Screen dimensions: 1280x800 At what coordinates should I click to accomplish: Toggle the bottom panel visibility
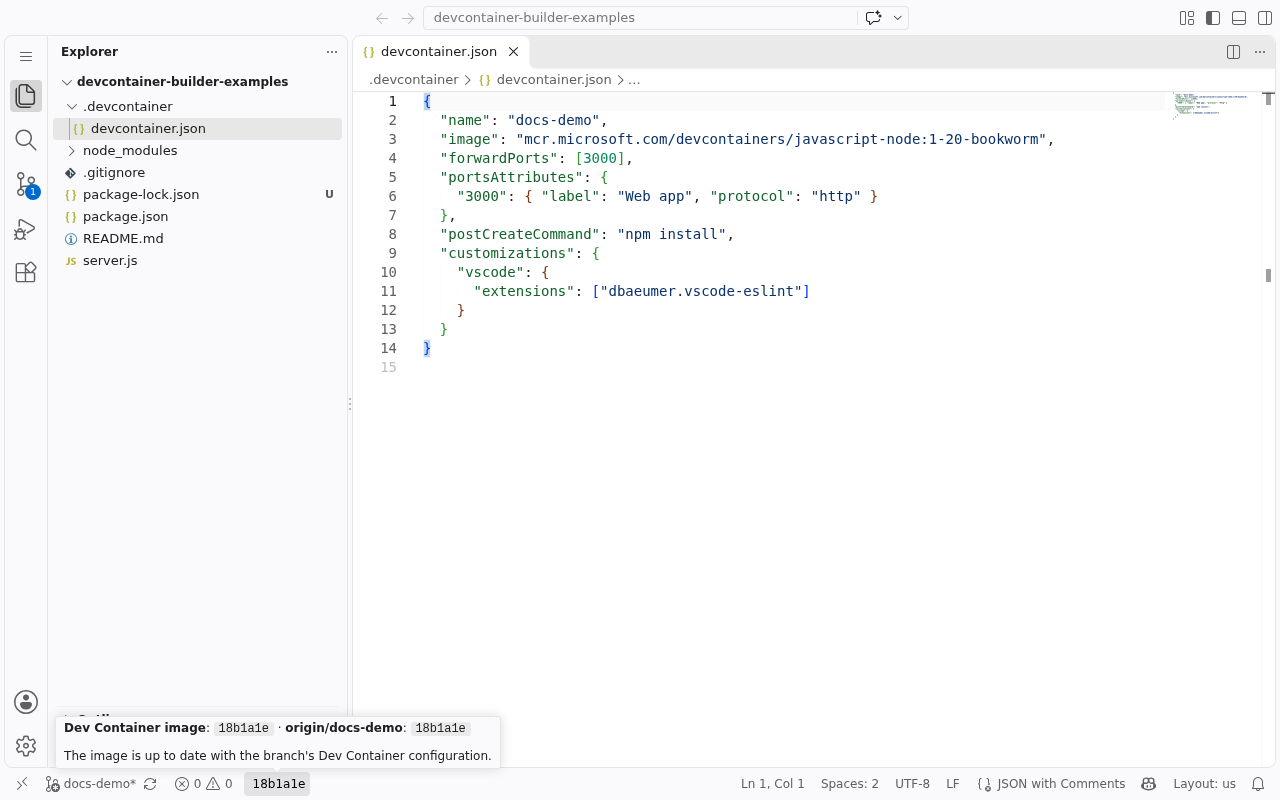coord(1239,18)
